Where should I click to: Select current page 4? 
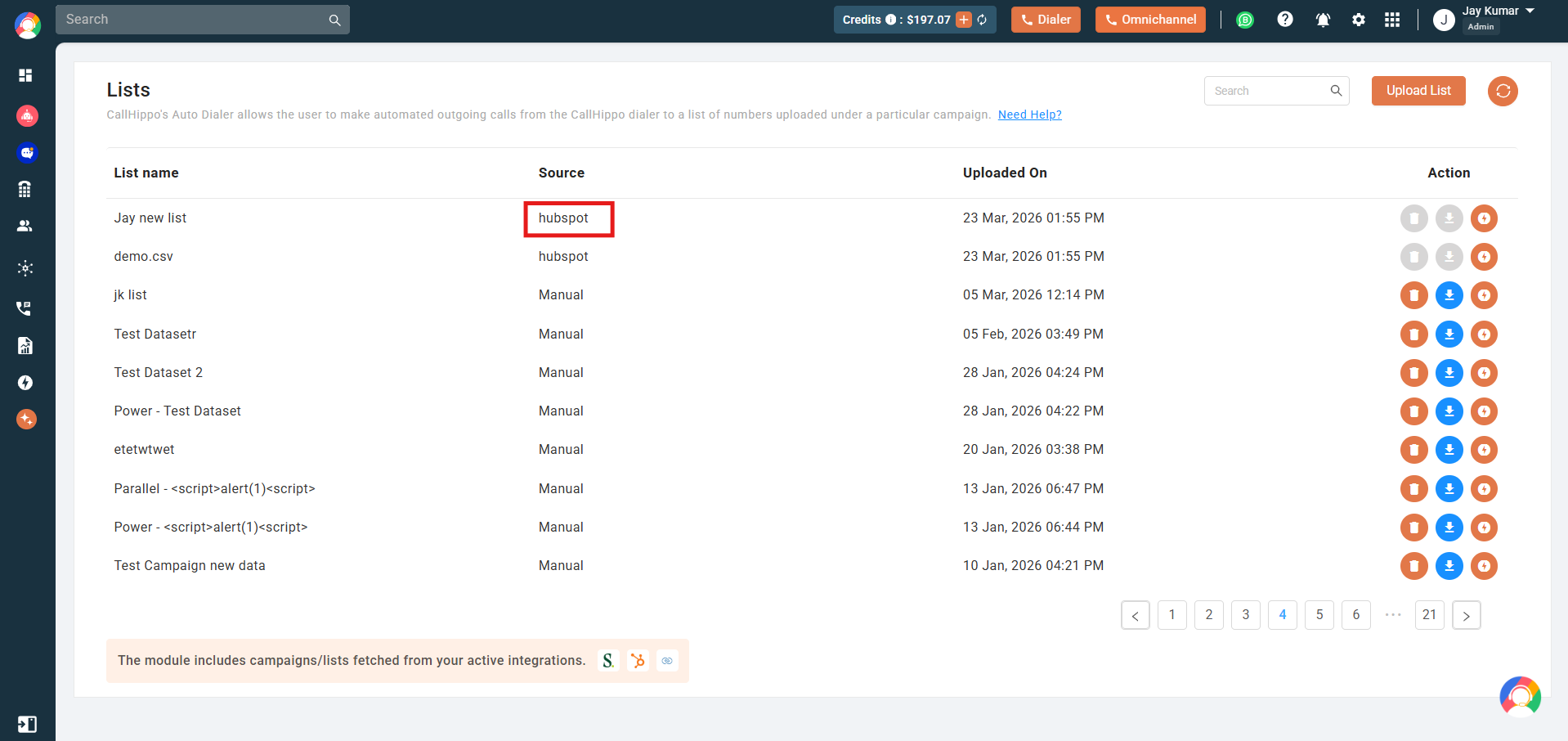point(1283,615)
